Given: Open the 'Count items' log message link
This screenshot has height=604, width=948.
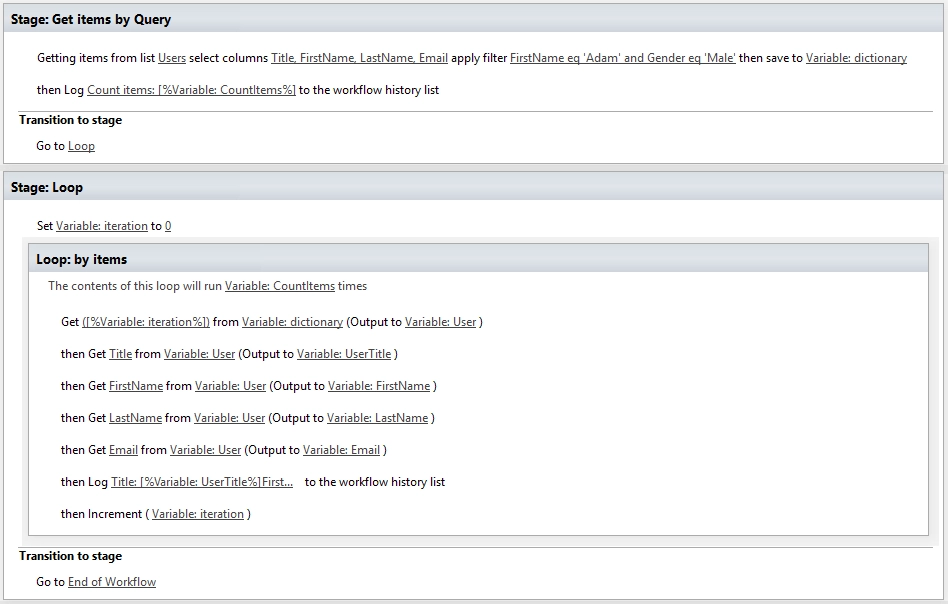Looking at the screenshot, I should (x=191, y=90).
